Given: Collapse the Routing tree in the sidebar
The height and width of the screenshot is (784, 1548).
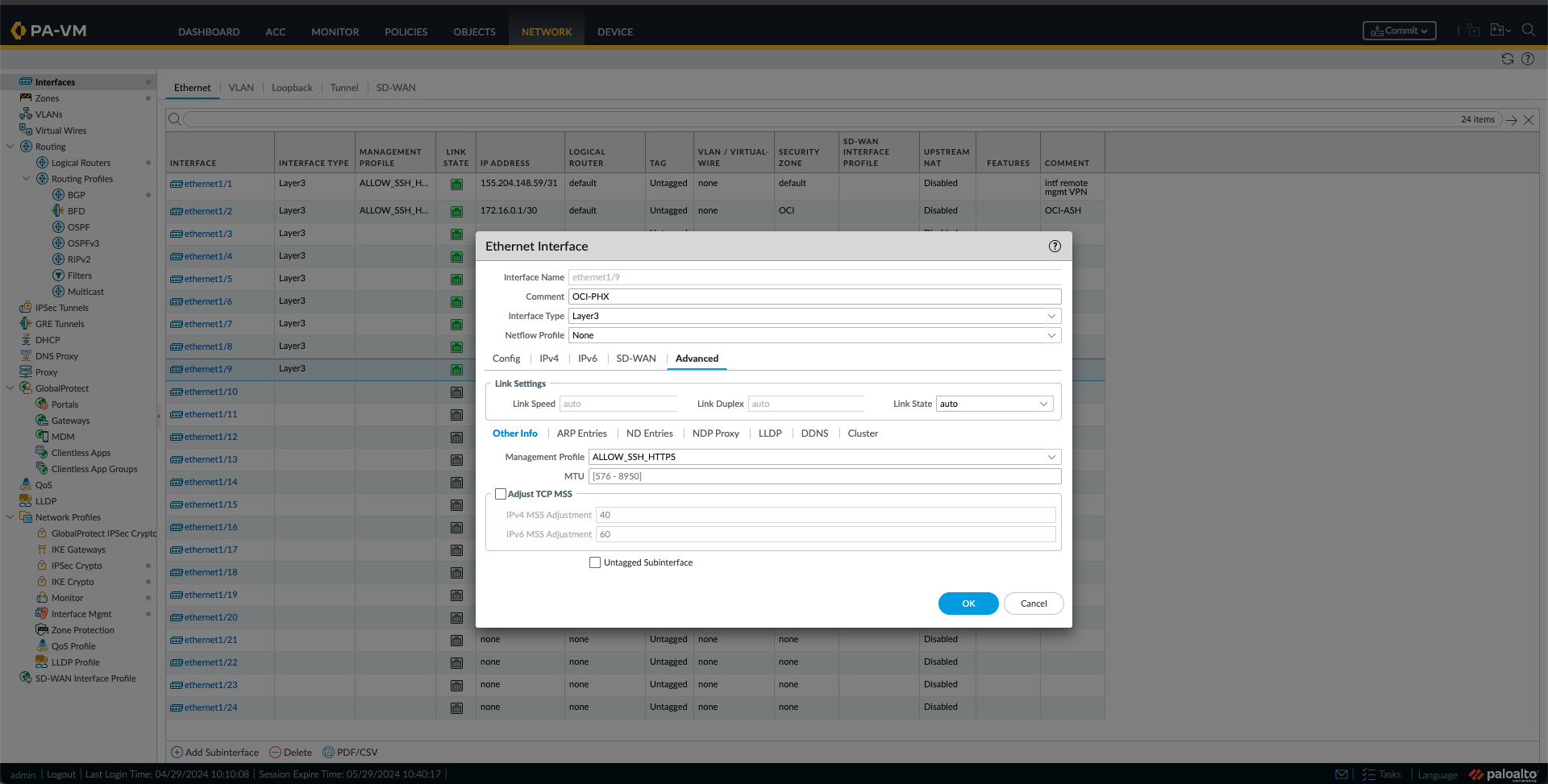Looking at the screenshot, I should 10,146.
